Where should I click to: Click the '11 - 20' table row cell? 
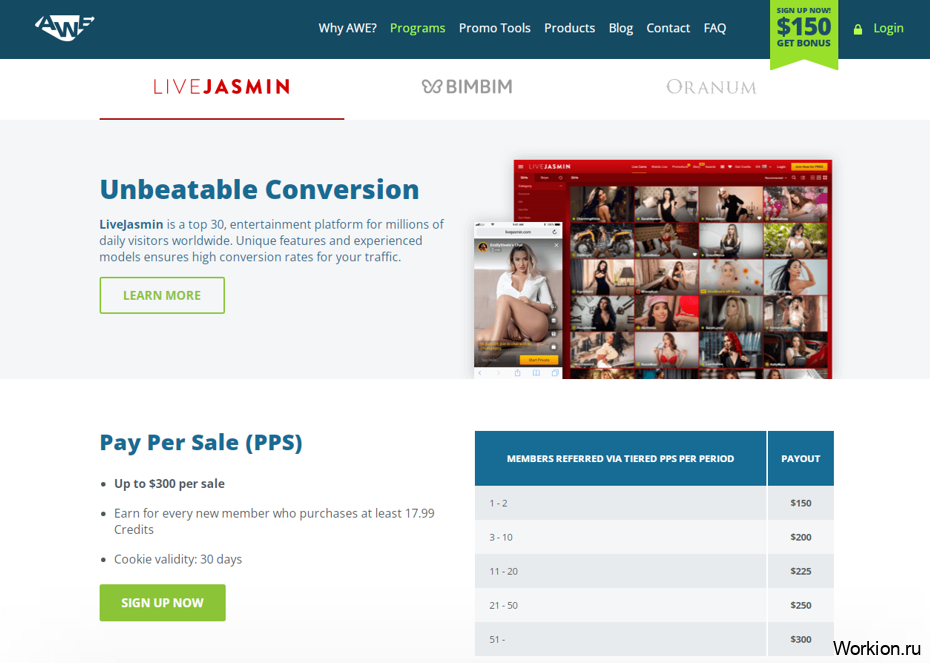[620, 571]
